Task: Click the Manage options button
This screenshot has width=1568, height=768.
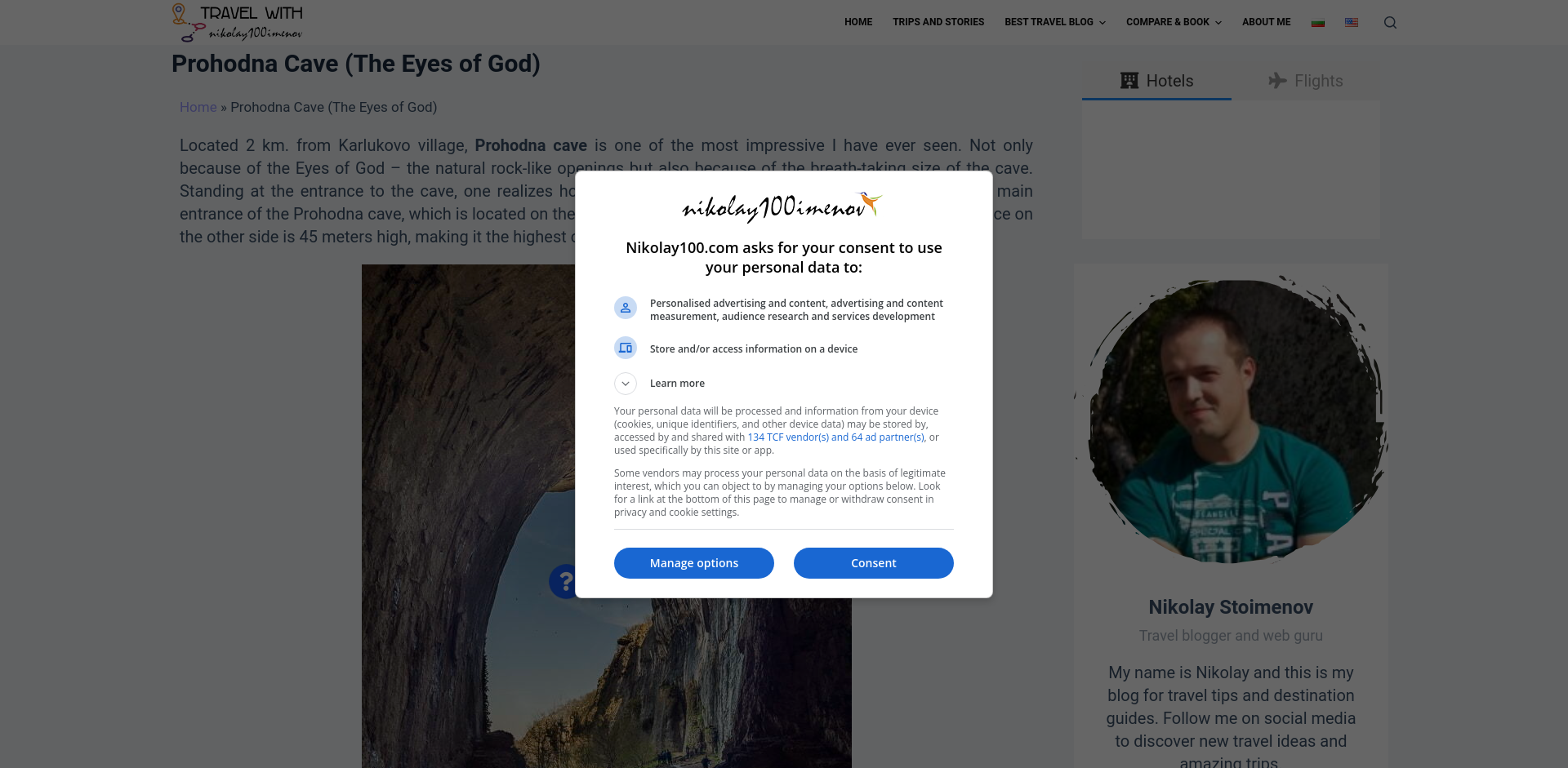Action: [x=694, y=563]
